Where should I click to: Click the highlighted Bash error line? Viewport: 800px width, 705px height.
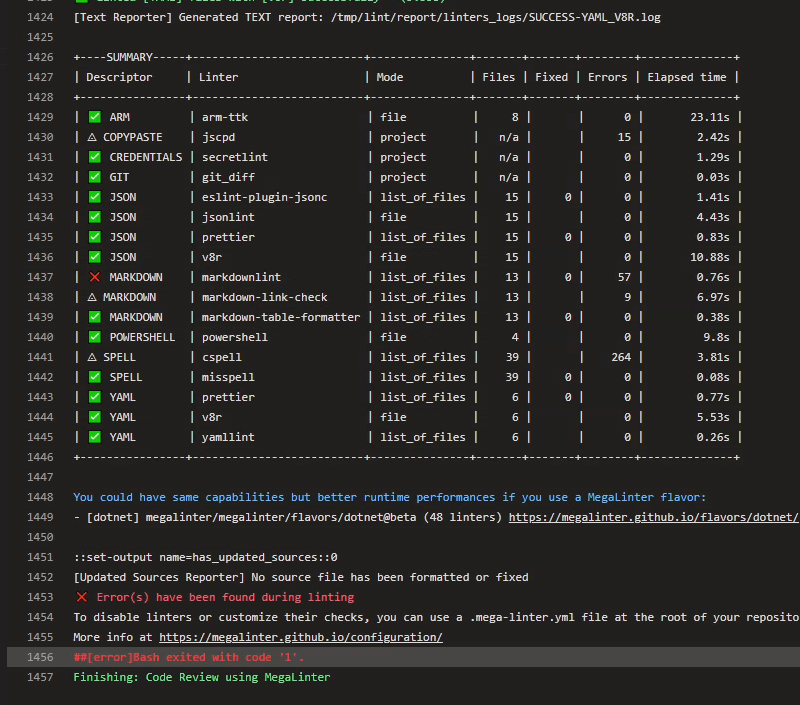click(x=185, y=657)
